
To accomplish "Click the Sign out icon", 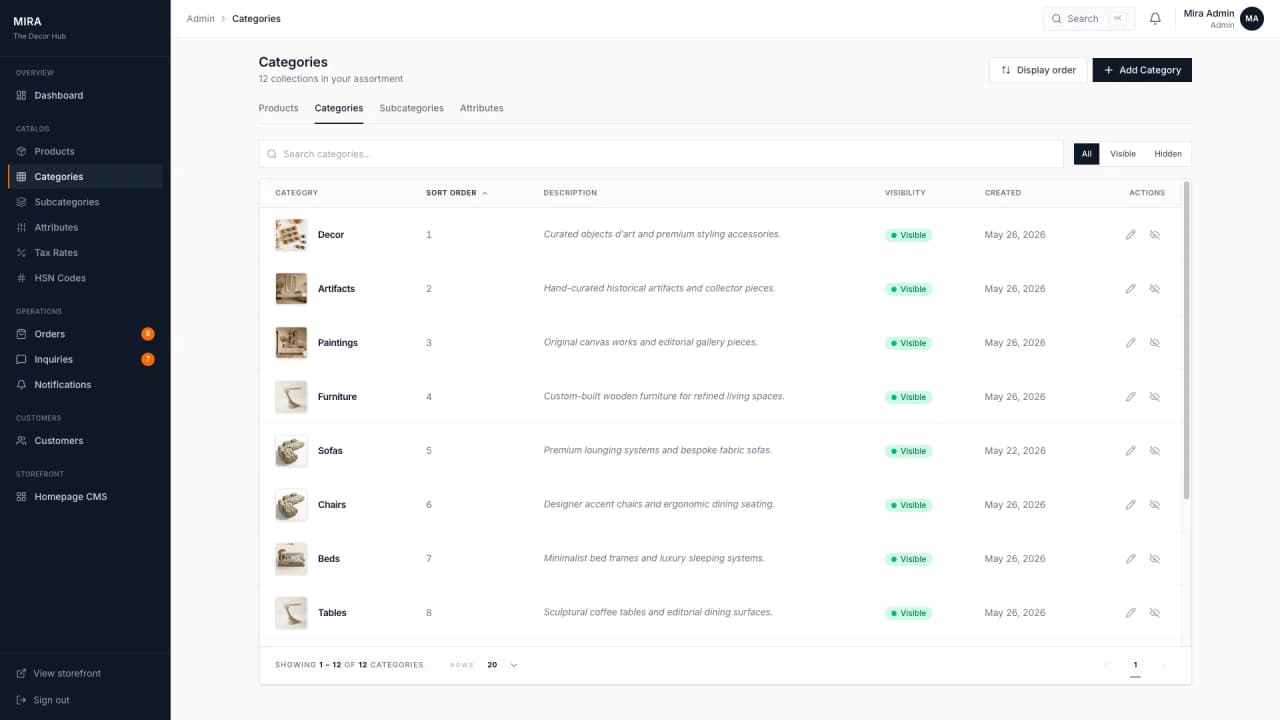I will tap(21, 700).
